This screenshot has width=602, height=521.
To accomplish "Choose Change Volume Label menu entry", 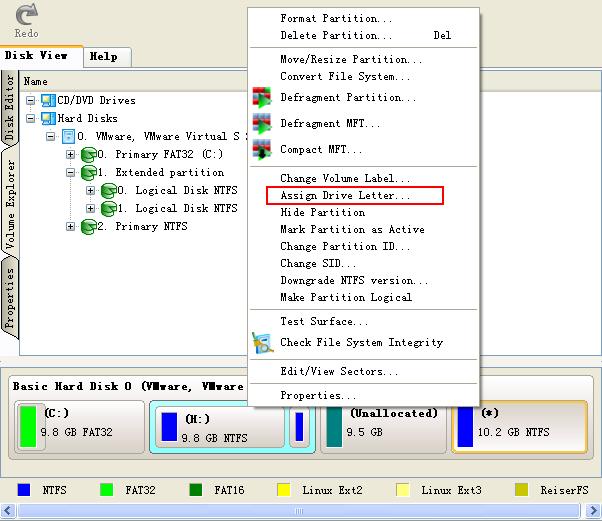I will coord(364,178).
